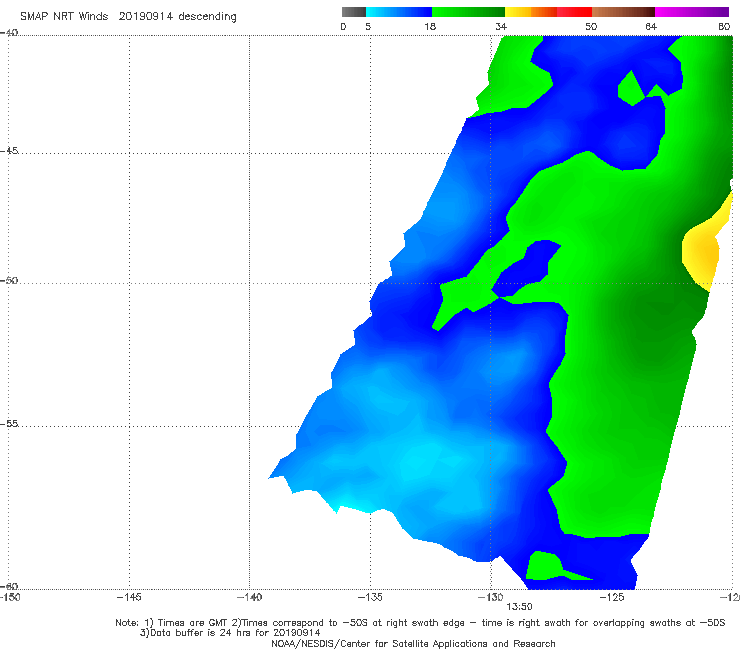
Task: Click the colorbar label '50'
Action: [x=591, y=26]
